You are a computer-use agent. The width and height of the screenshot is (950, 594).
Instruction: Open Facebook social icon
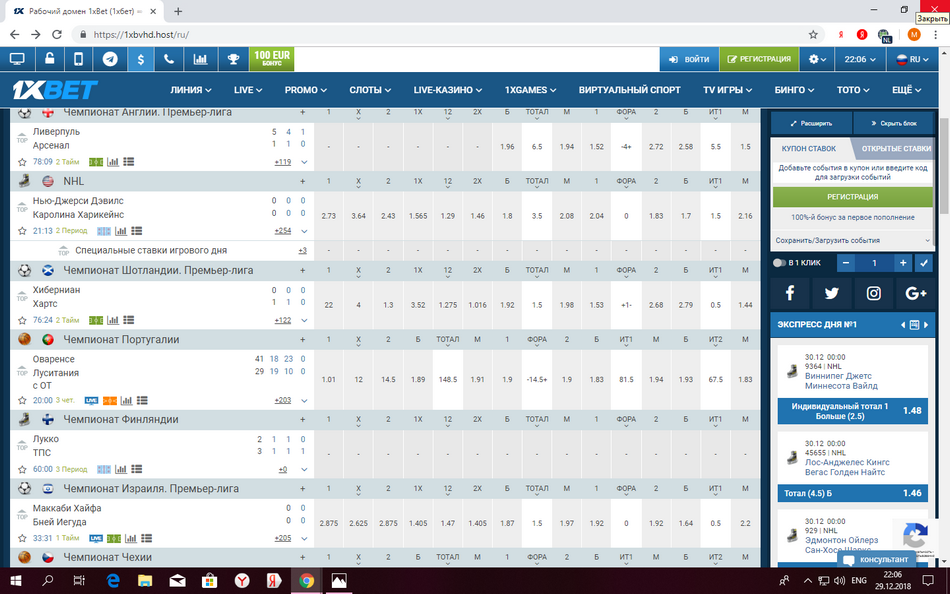[789, 293]
